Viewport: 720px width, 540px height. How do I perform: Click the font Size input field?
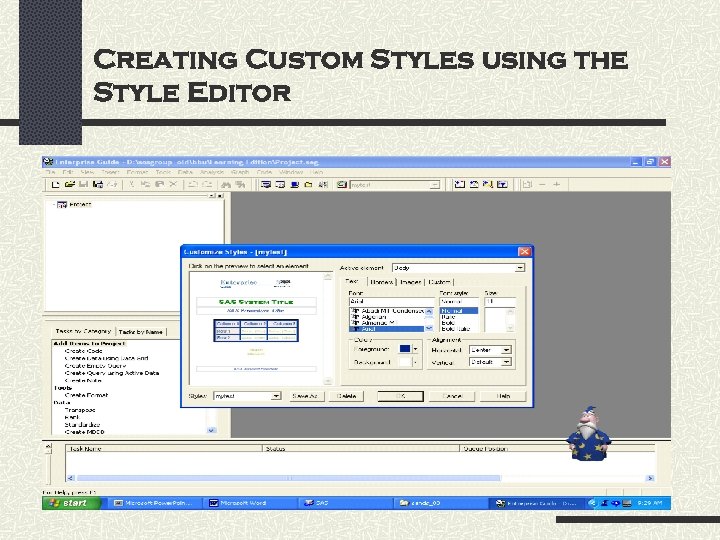tap(501, 302)
